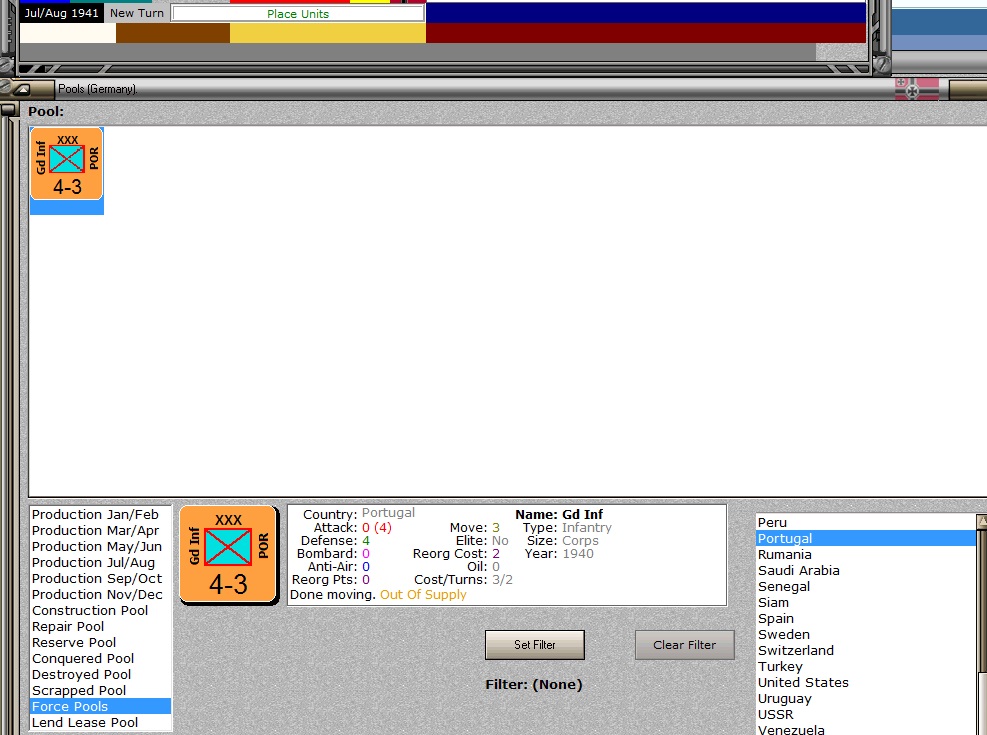Select the Gd Inf POR counter in pool
The width and height of the screenshot is (987, 735).
(x=67, y=164)
